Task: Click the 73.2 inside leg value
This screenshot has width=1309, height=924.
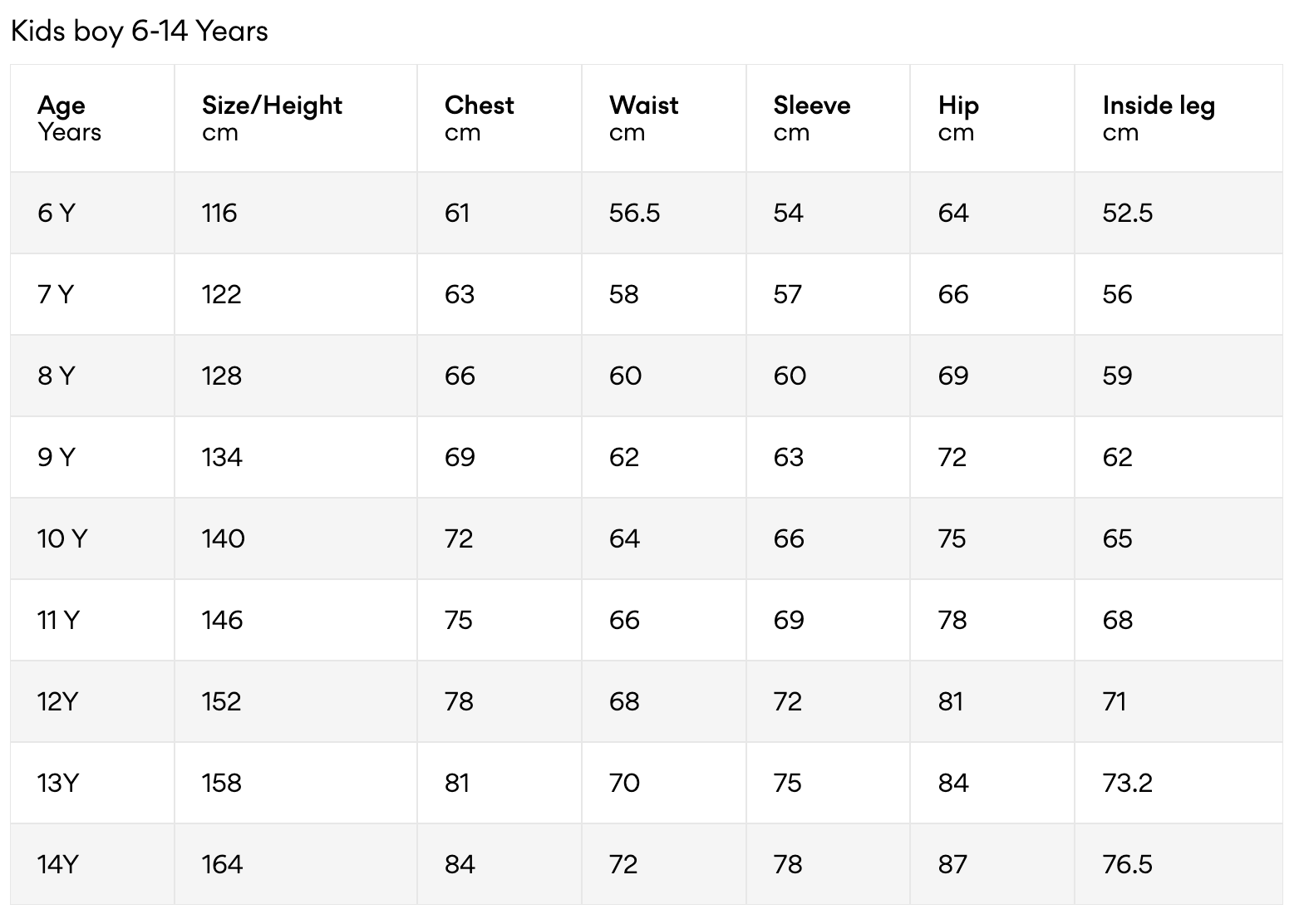Action: tap(1127, 784)
